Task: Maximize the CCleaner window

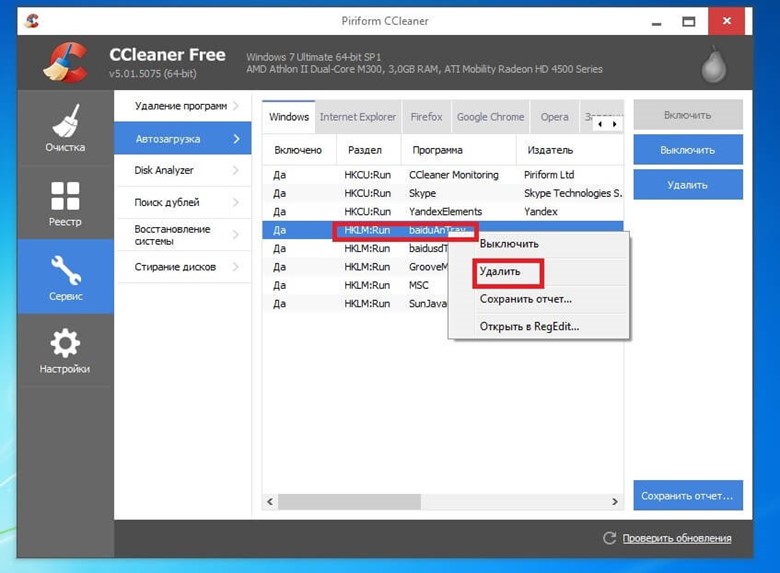Action: click(688, 21)
